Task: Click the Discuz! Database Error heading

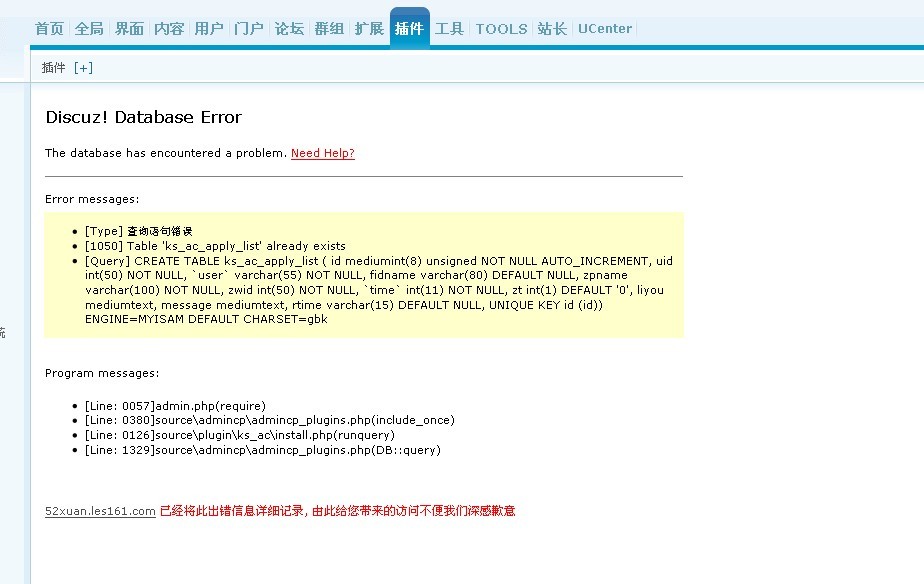Action: (x=143, y=117)
